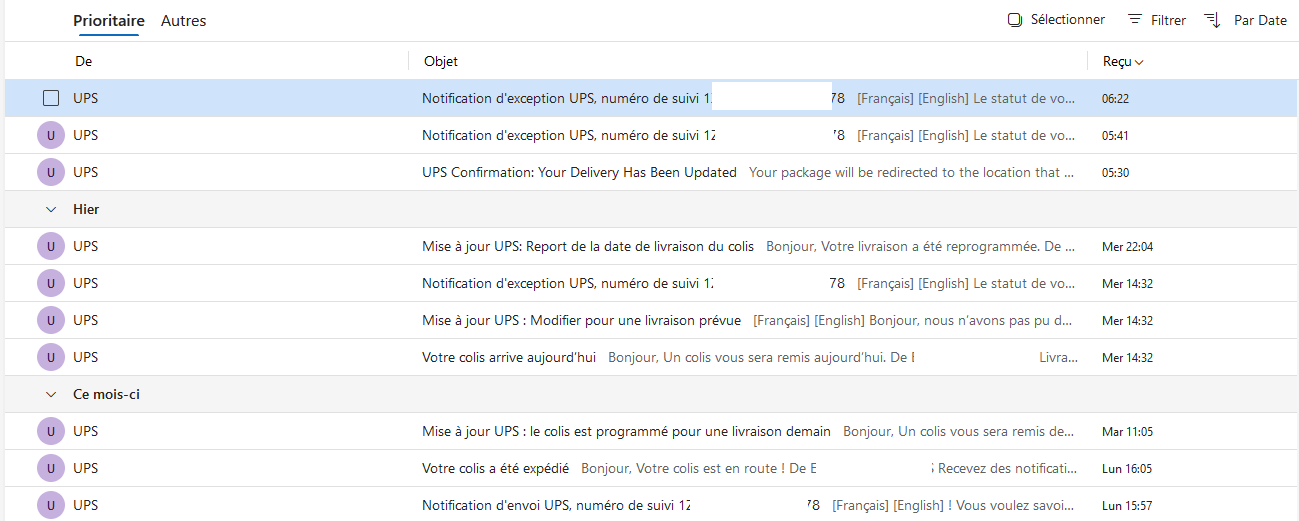The height and width of the screenshot is (521, 1299).
Task: Click UPS avatar for the 05:30 email
Action: pos(51,172)
